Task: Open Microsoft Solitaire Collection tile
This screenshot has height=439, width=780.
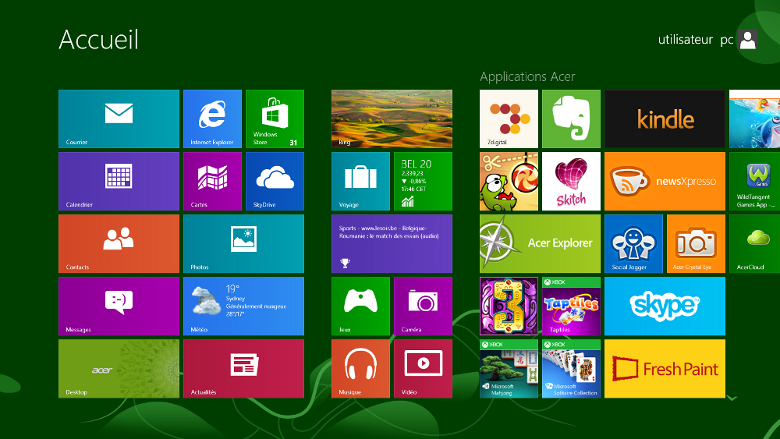Action: 571,368
